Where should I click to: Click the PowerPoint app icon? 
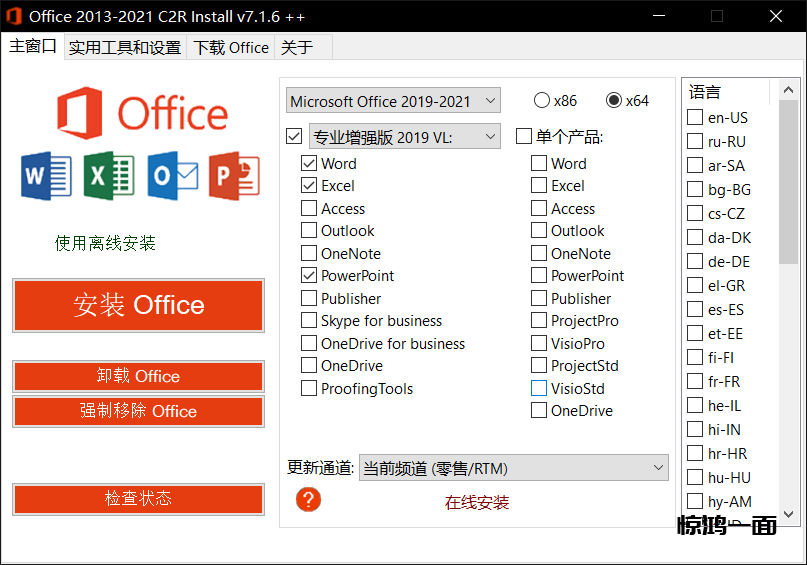point(234,177)
